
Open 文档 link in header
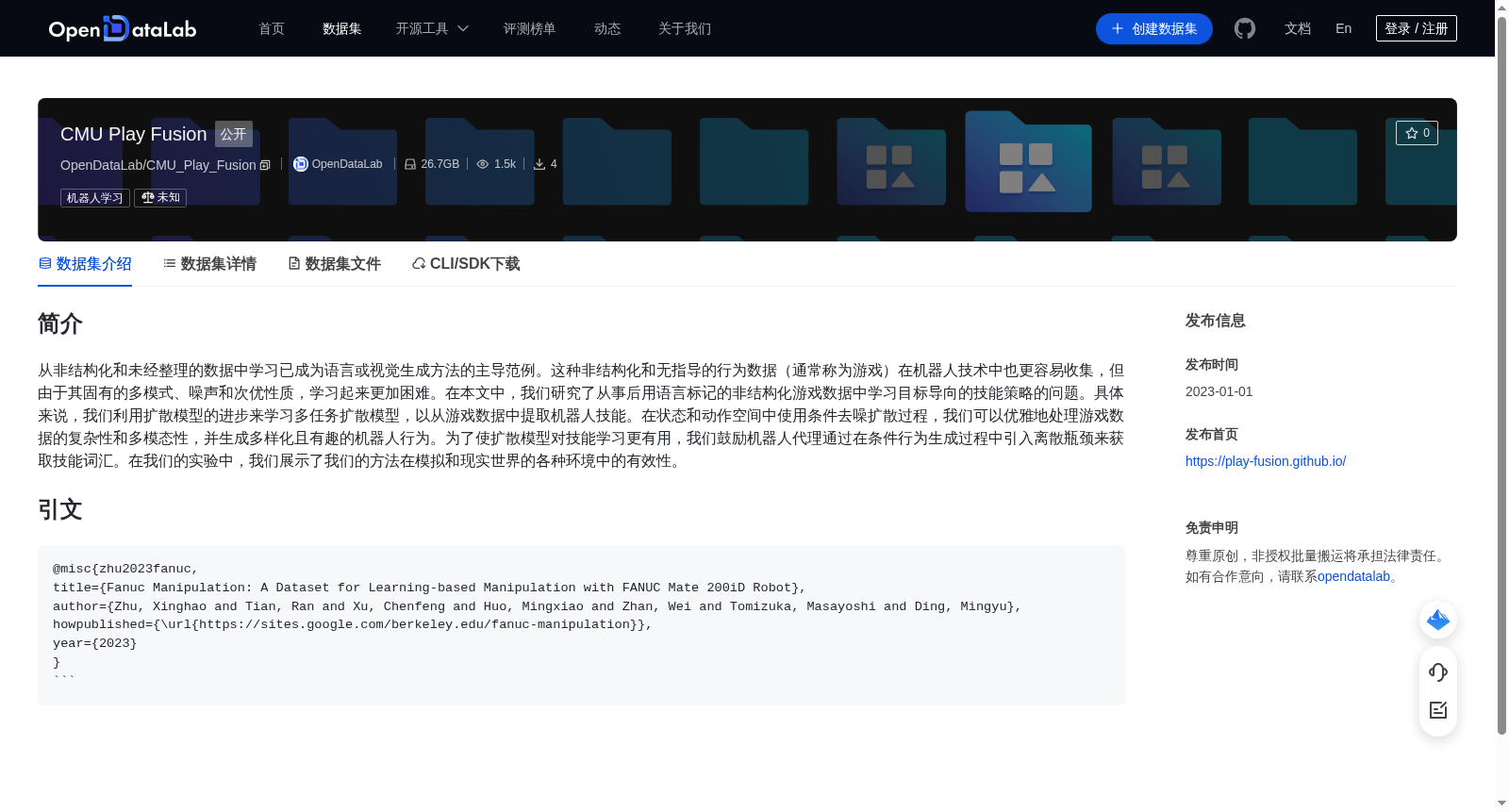pyautogui.click(x=1298, y=29)
